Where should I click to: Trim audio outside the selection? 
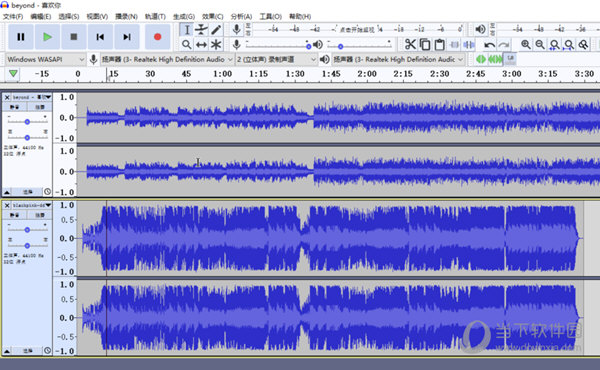tap(454, 44)
